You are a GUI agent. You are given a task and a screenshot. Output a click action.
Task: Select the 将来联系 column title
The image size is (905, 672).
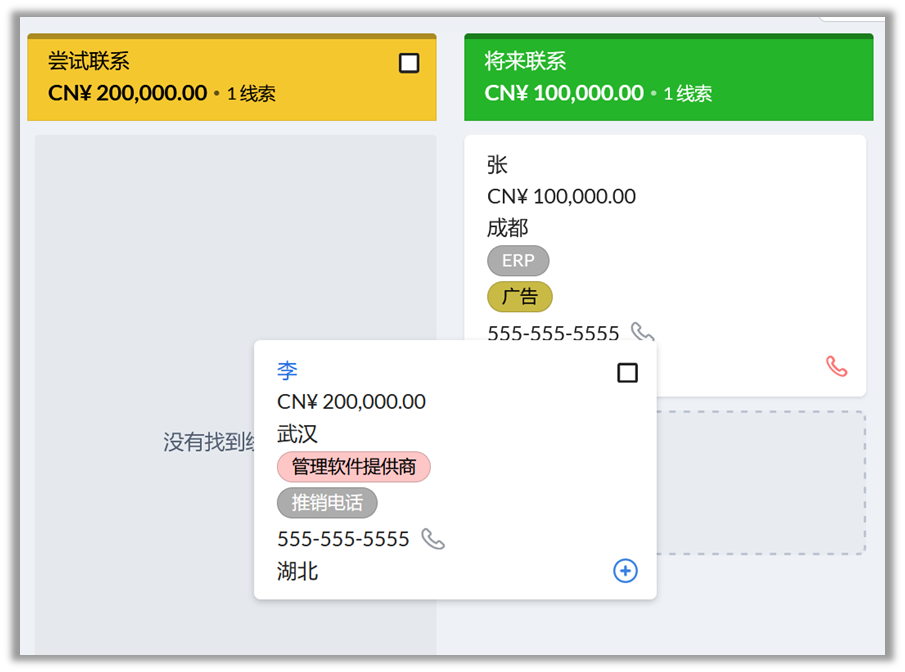coord(526,61)
